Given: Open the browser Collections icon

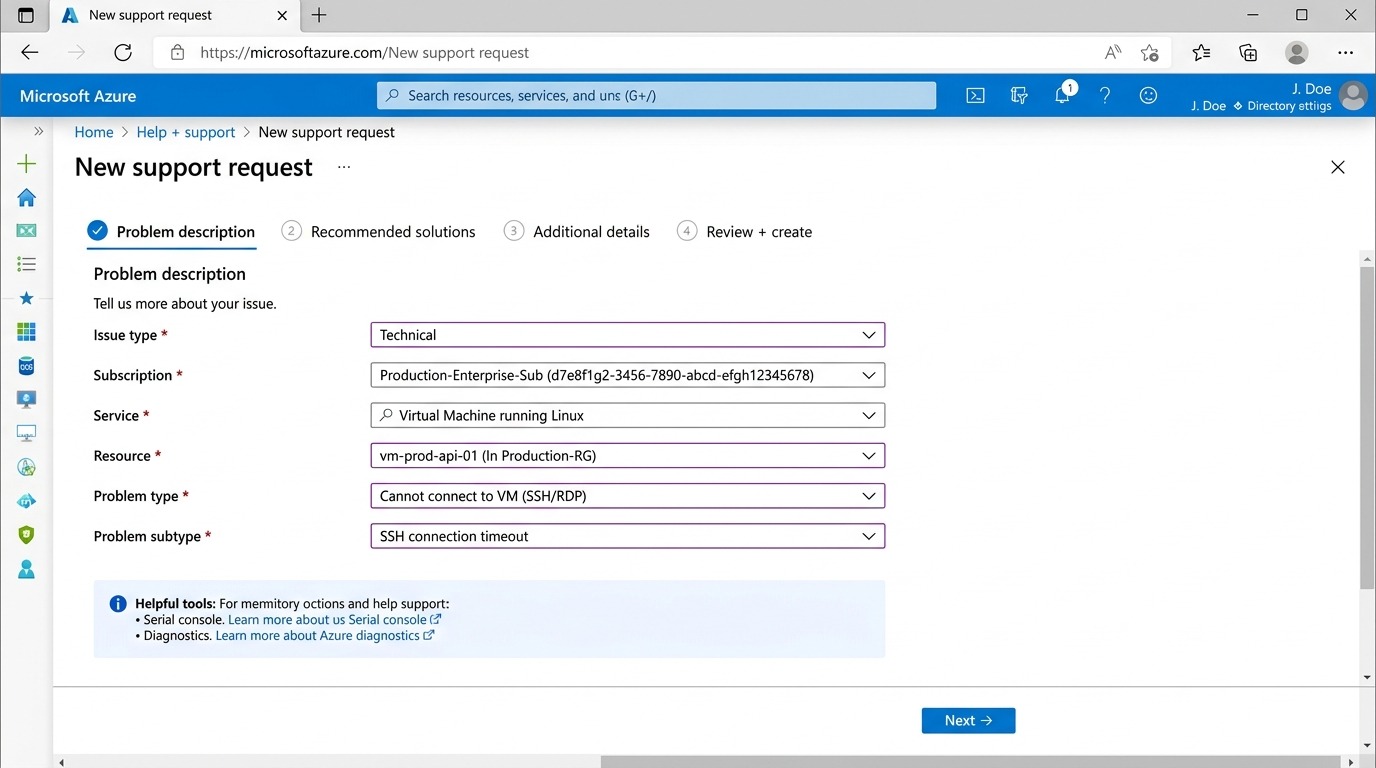Looking at the screenshot, I should point(1248,53).
